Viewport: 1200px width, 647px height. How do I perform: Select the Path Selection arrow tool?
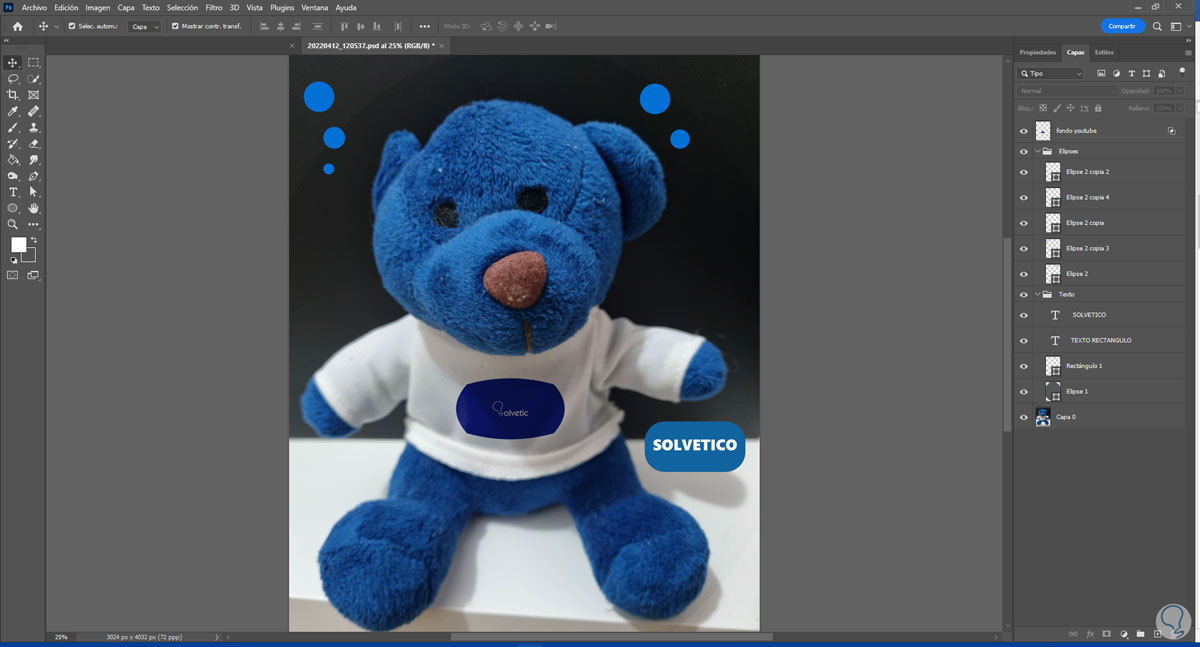(x=34, y=192)
